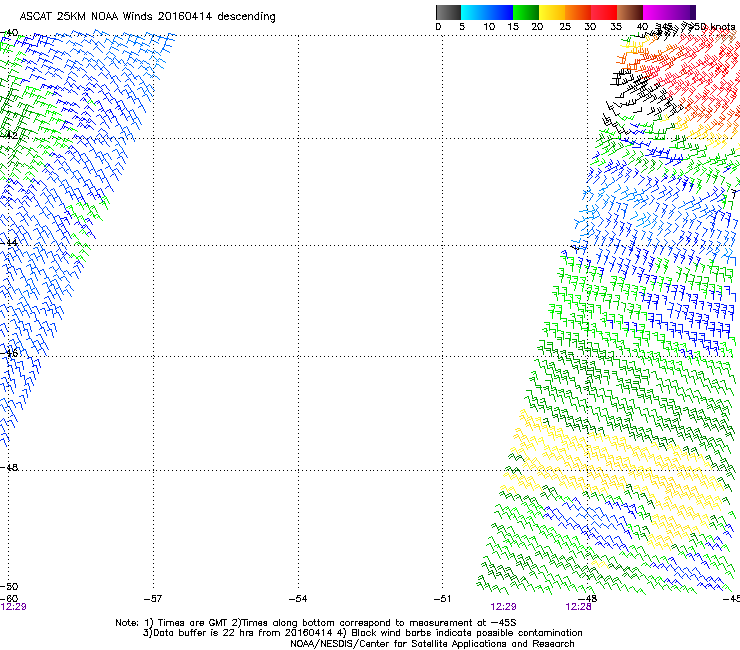Select the yellow 20-25 knots color segment
This screenshot has height=650, width=740.
(x=552, y=12)
